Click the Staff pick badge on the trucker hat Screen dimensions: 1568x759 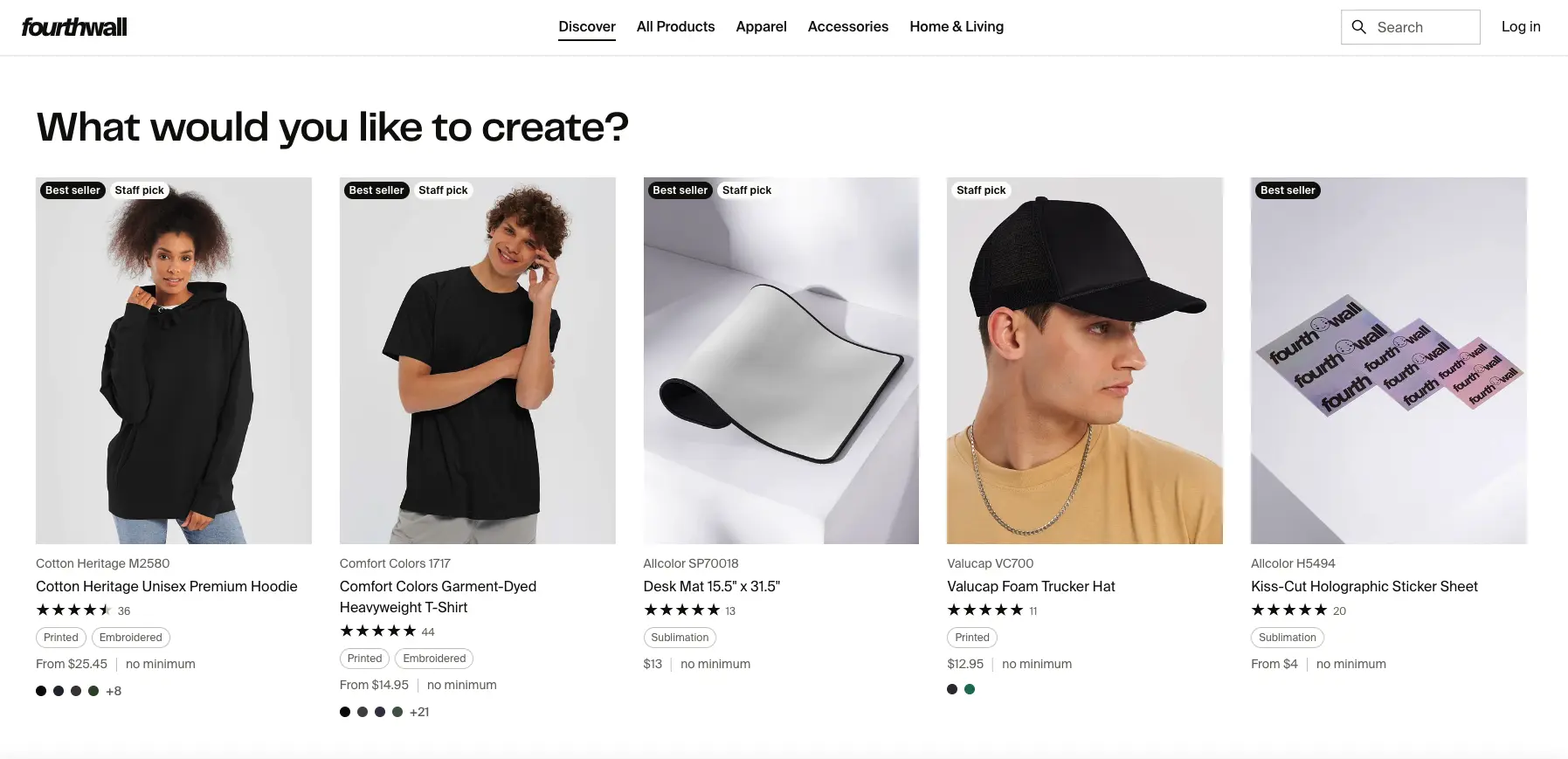[x=980, y=190]
